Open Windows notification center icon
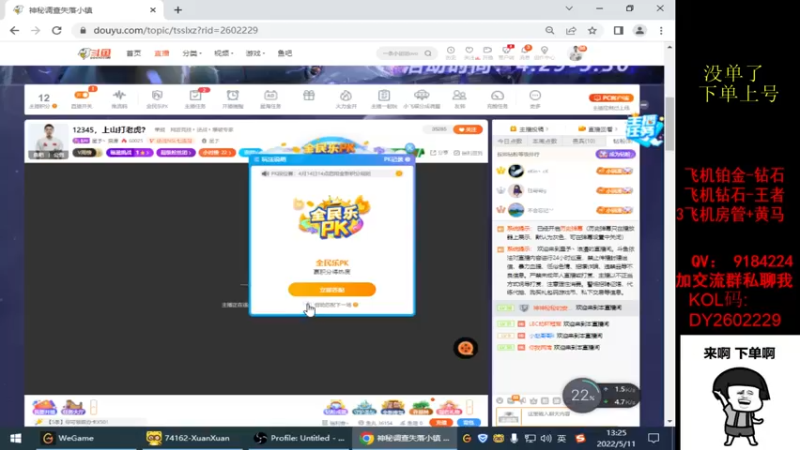This screenshot has height=450, width=800. click(654, 438)
